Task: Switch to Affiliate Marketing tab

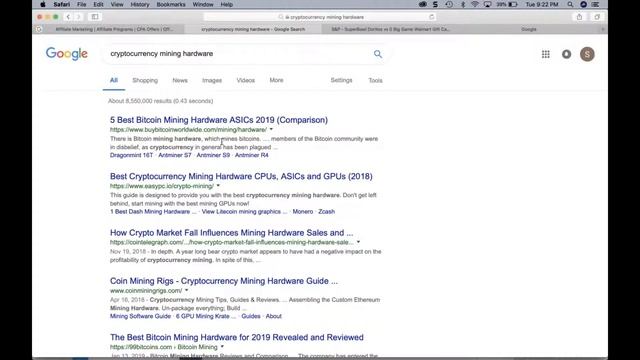Action: pos(114,29)
